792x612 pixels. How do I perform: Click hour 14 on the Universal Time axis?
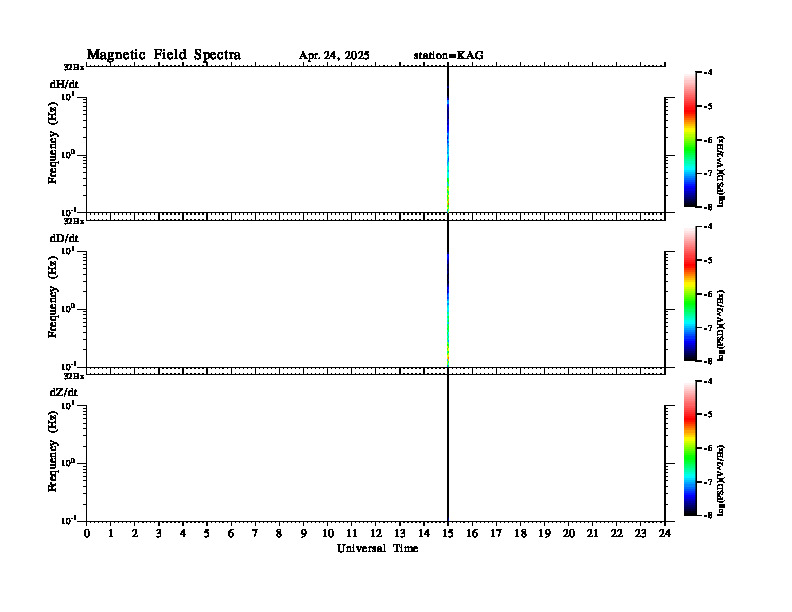pos(424,533)
